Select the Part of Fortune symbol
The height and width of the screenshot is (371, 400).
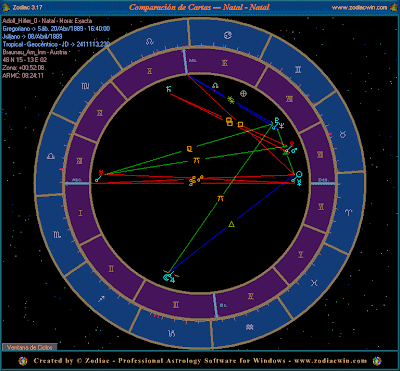[244, 94]
